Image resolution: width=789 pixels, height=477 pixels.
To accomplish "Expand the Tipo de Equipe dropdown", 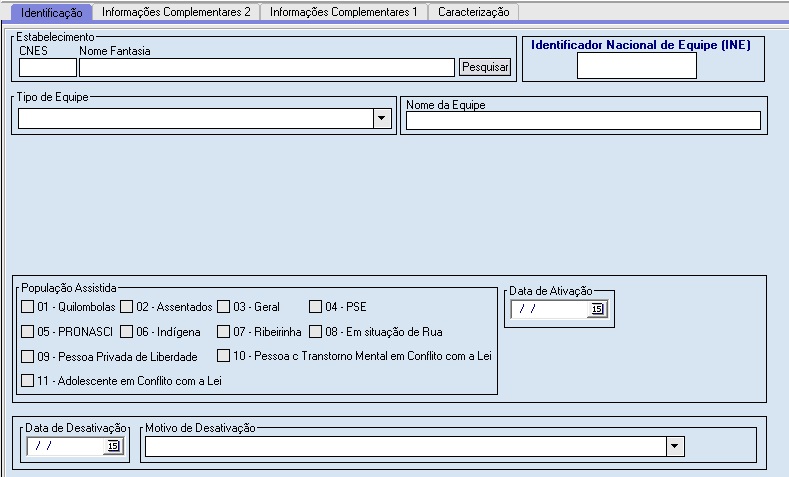I will (381, 119).
